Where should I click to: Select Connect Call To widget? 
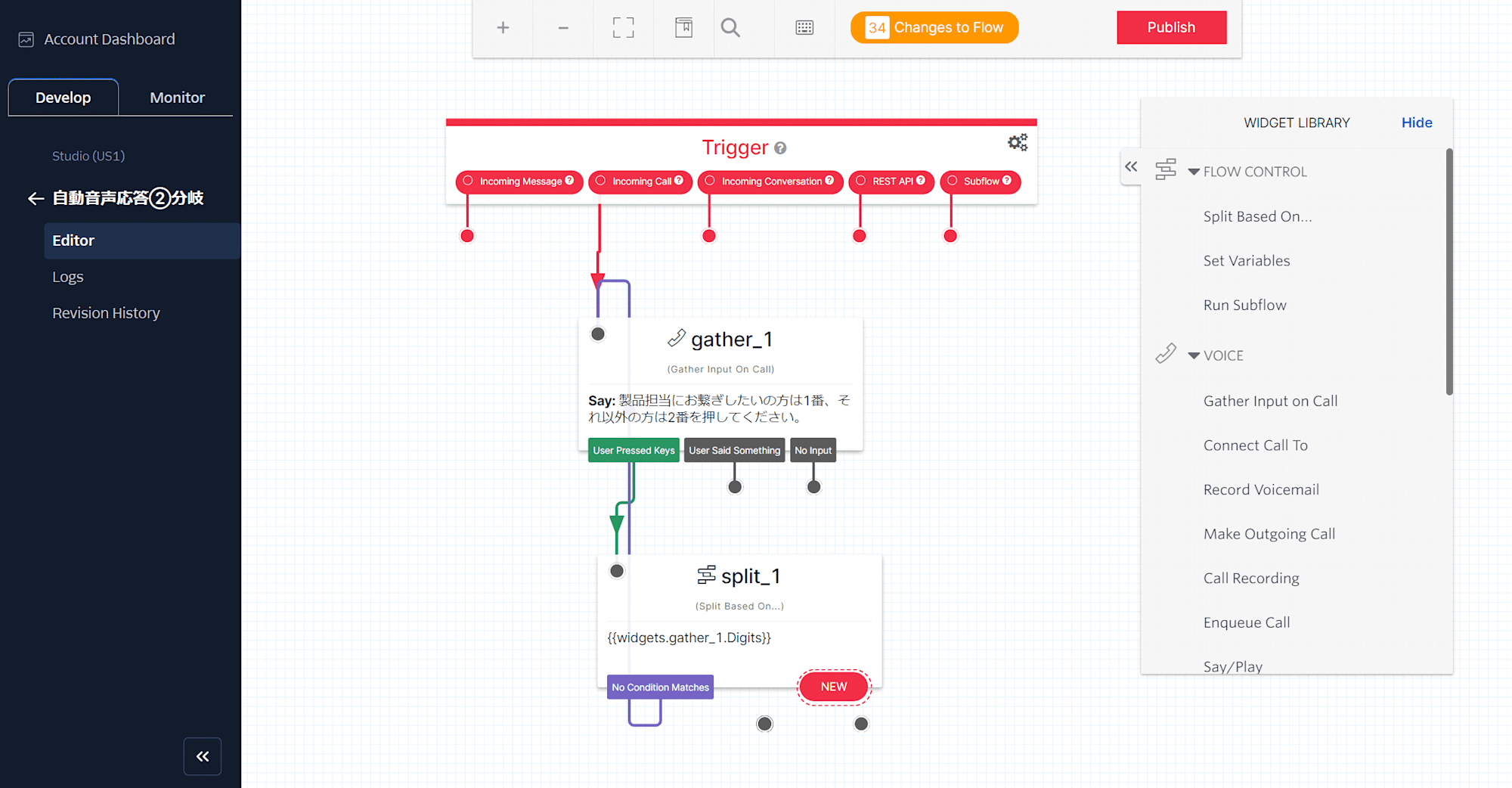click(x=1255, y=445)
